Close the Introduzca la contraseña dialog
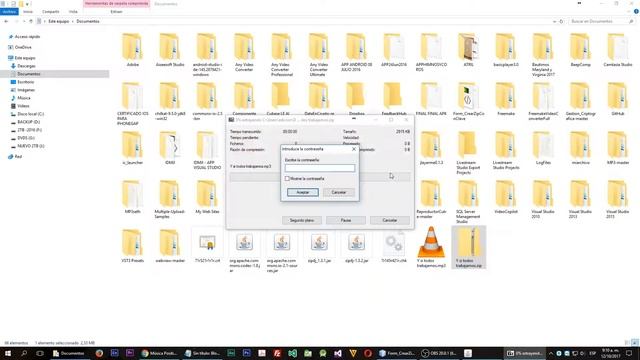 pos(354,149)
